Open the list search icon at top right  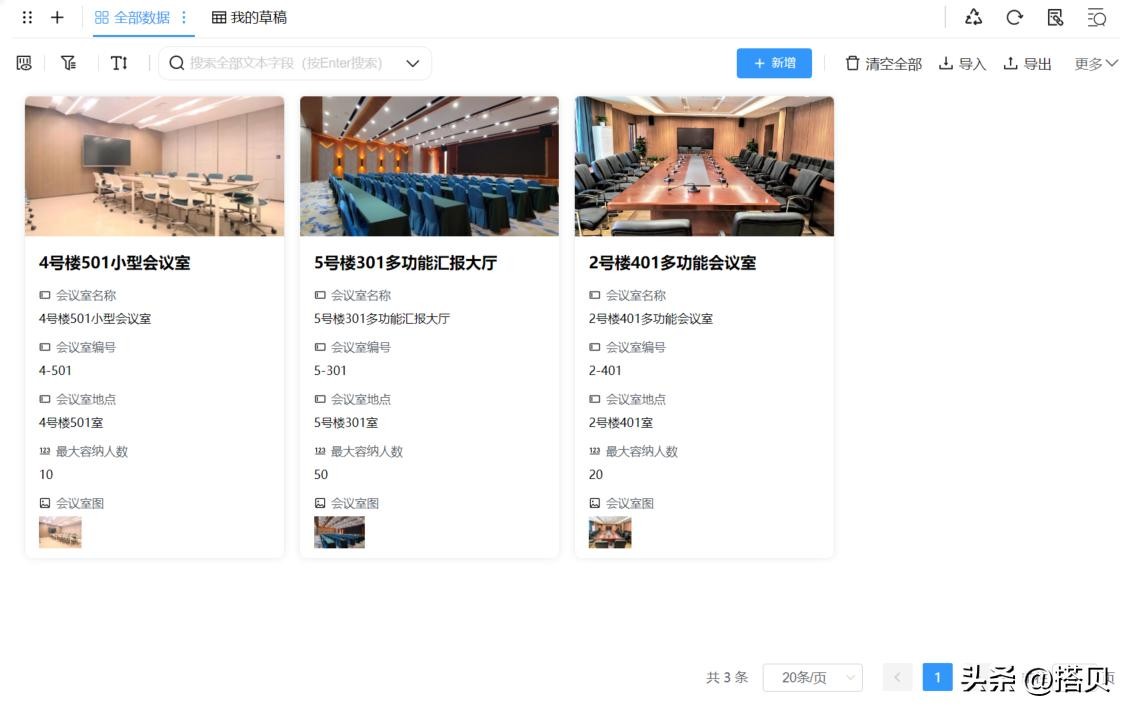point(1097,17)
